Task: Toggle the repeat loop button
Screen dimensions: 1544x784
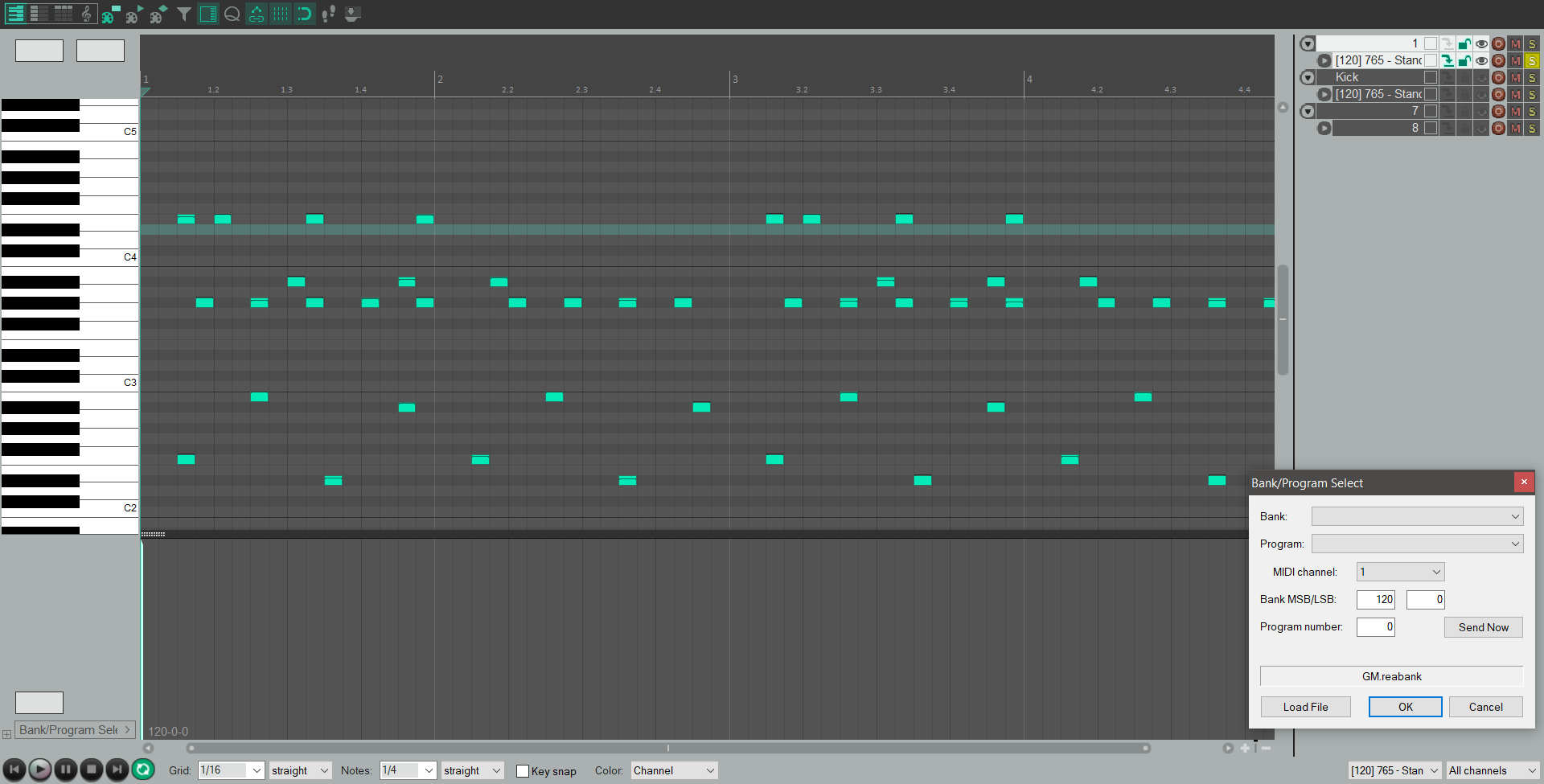Action: click(143, 770)
